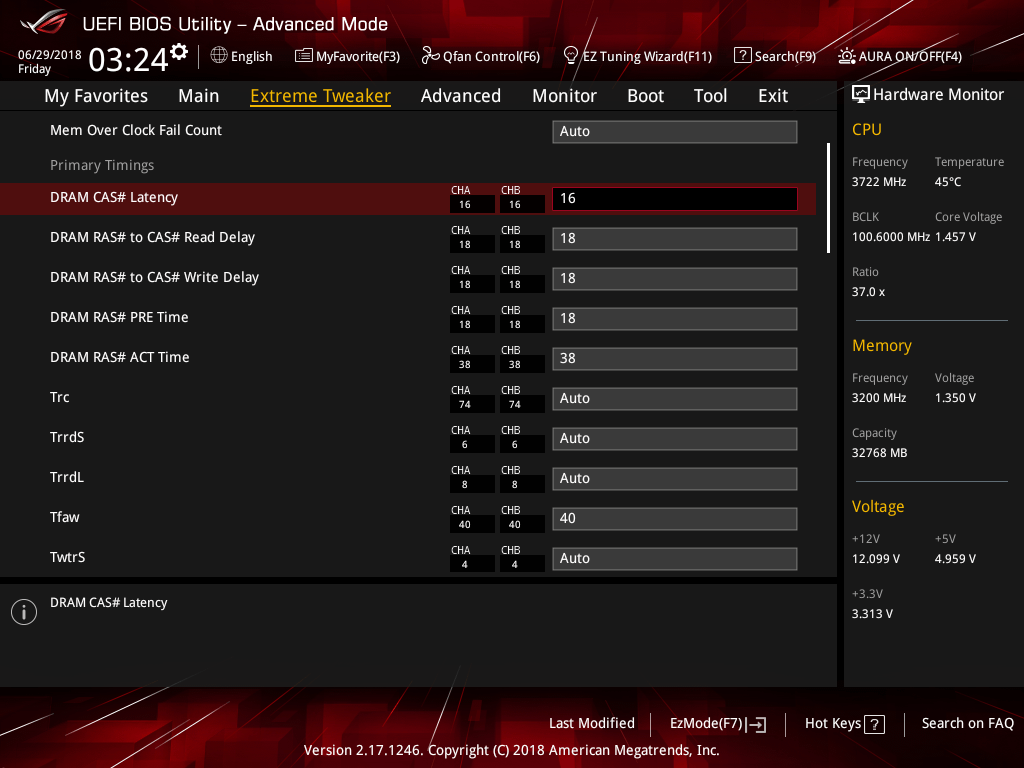Open the clock settings gear icon
The image size is (1024, 768).
click(x=179, y=51)
